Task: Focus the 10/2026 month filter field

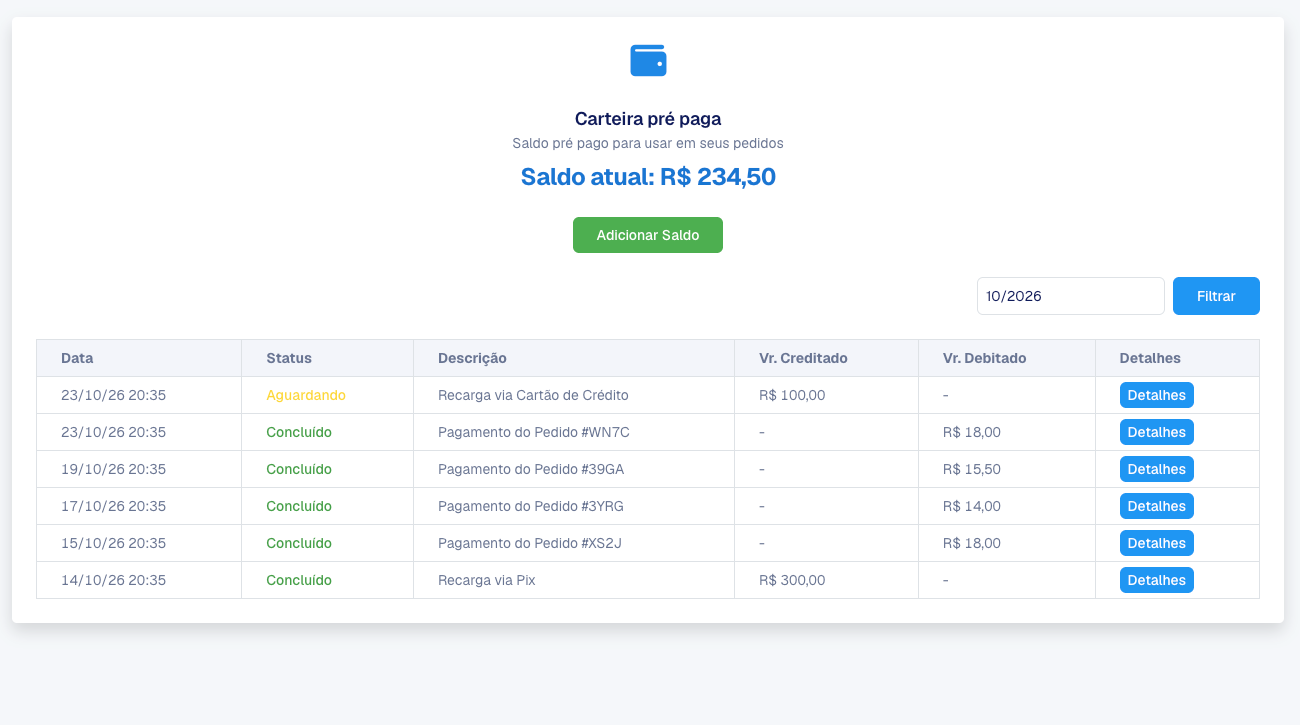Action: (1071, 296)
